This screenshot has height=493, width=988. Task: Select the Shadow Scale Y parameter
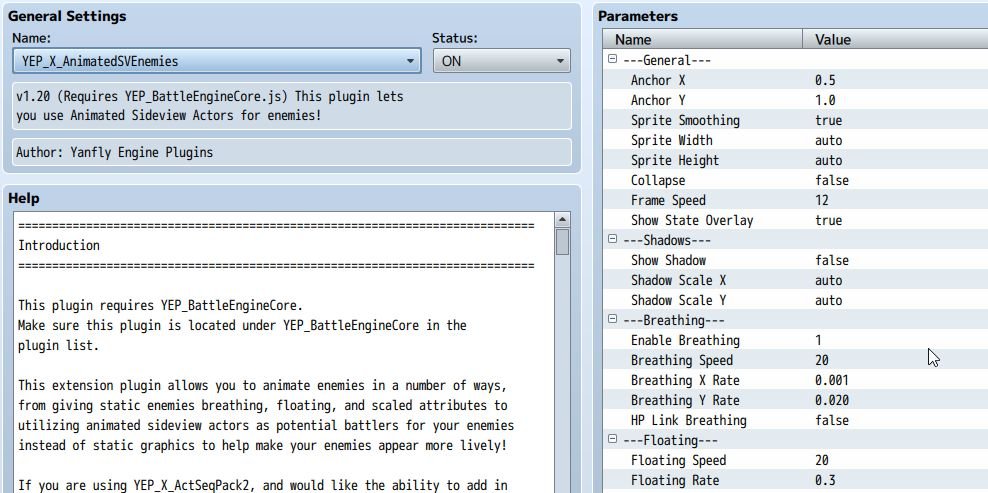795,300
